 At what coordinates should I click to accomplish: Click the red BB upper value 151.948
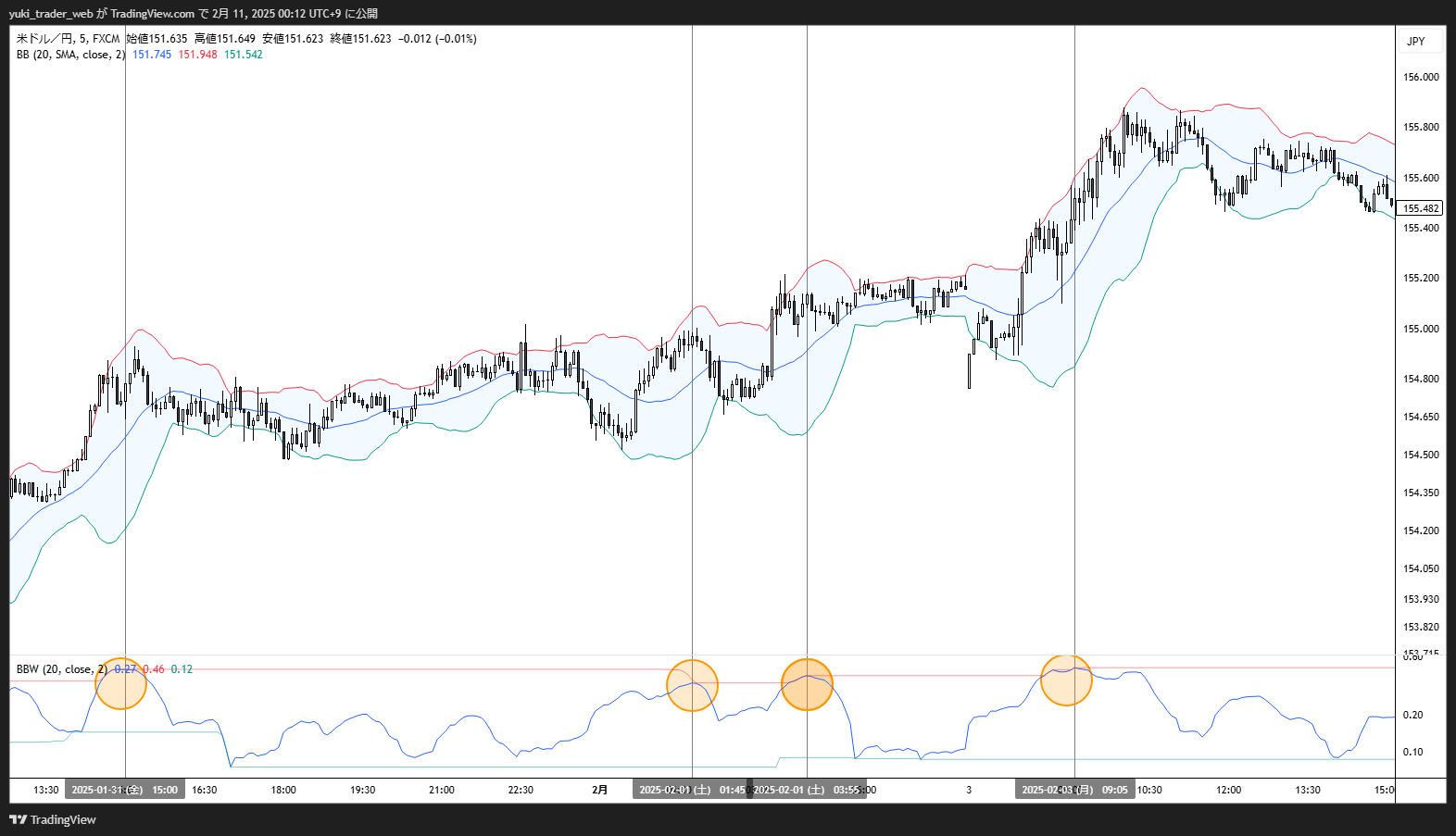click(x=197, y=55)
